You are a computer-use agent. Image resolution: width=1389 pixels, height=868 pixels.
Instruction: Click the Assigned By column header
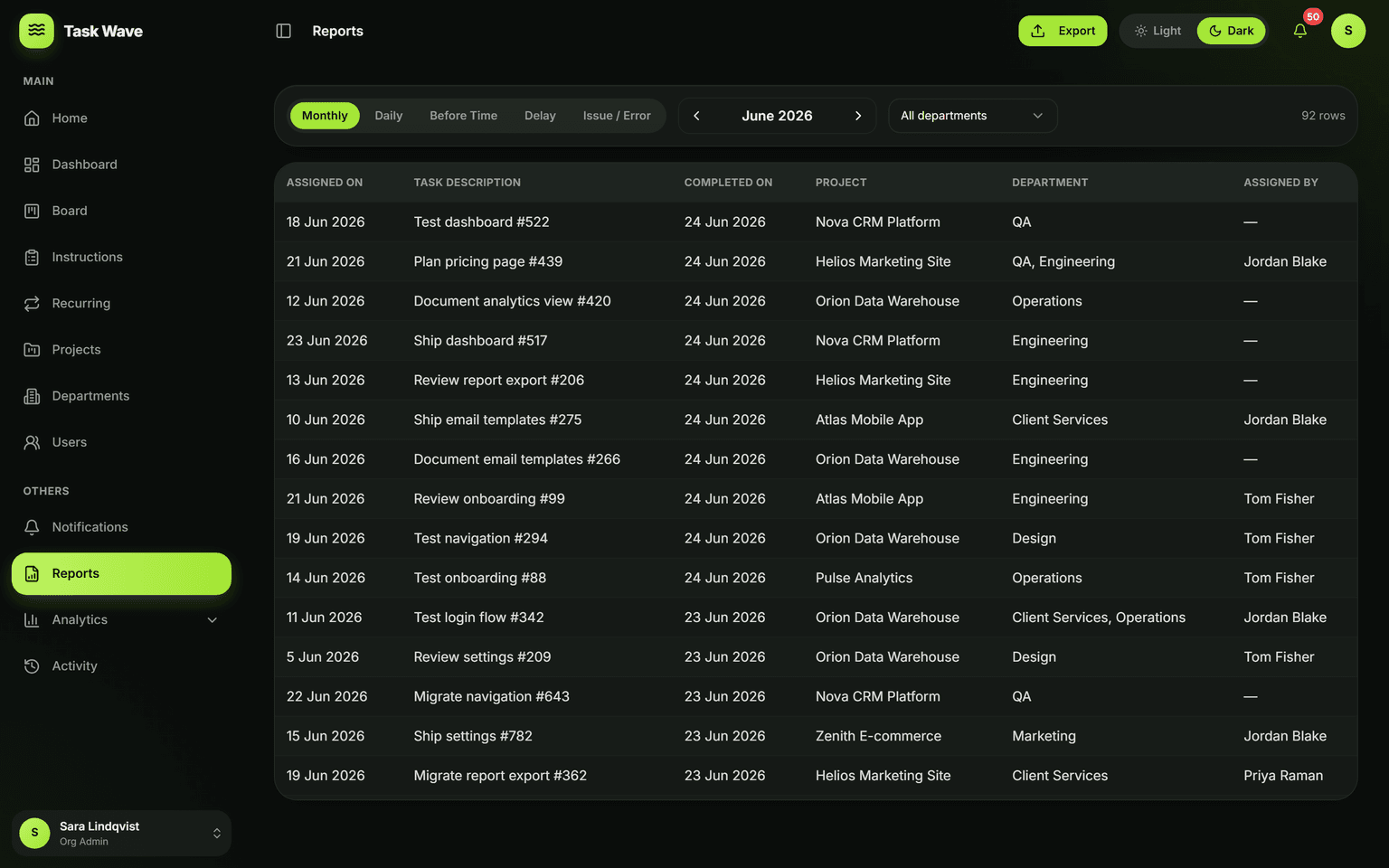click(1280, 183)
